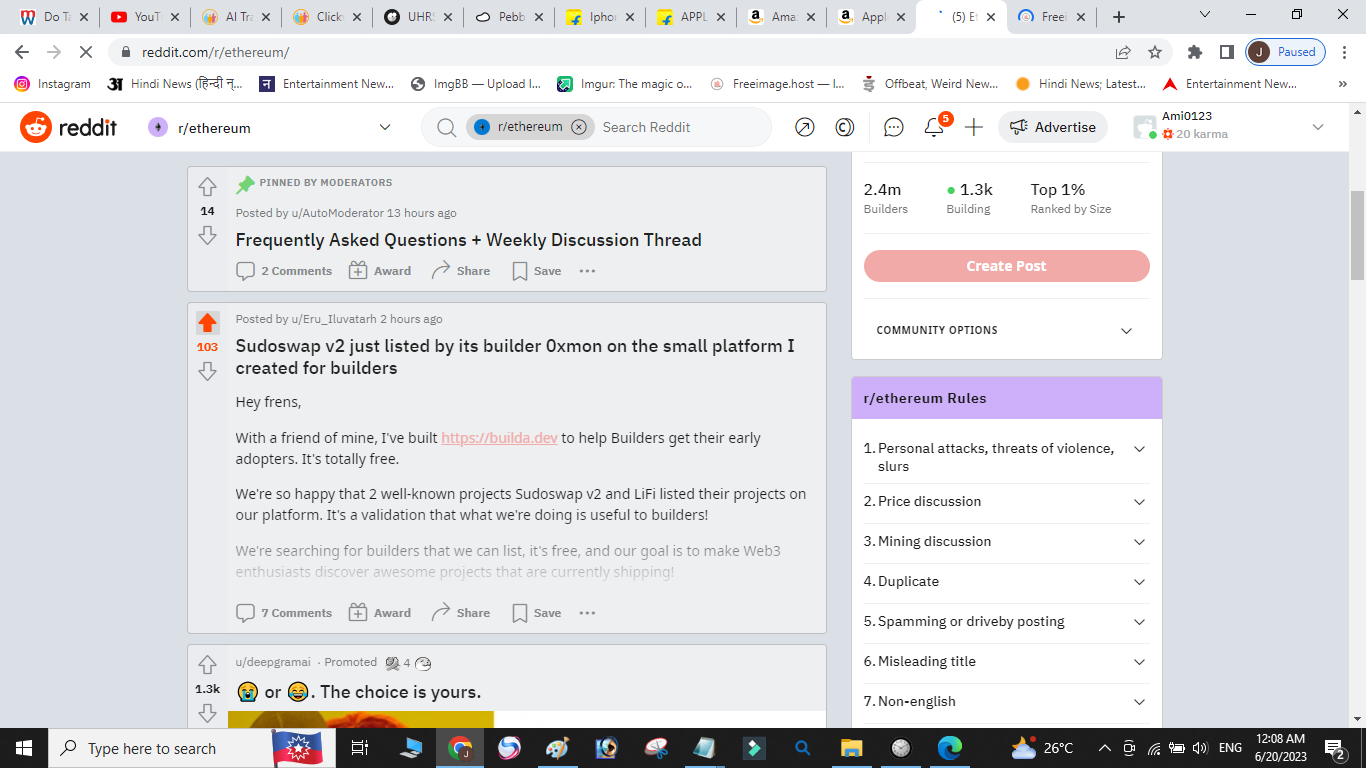Upvote the promoted deepgramai post
The image size is (1366, 768).
click(x=207, y=665)
